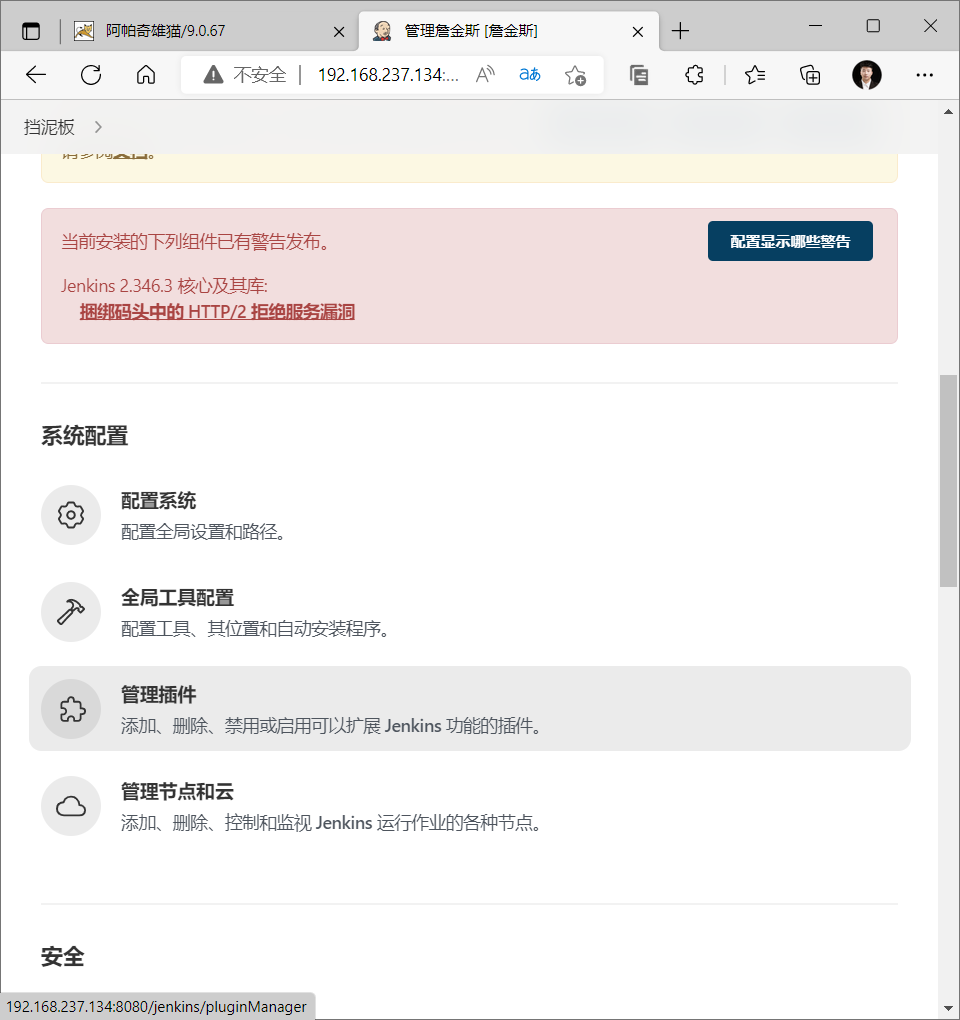Go back with the browser back arrow
This screenshot has width=960, height=1020.
tap(36, 75)
